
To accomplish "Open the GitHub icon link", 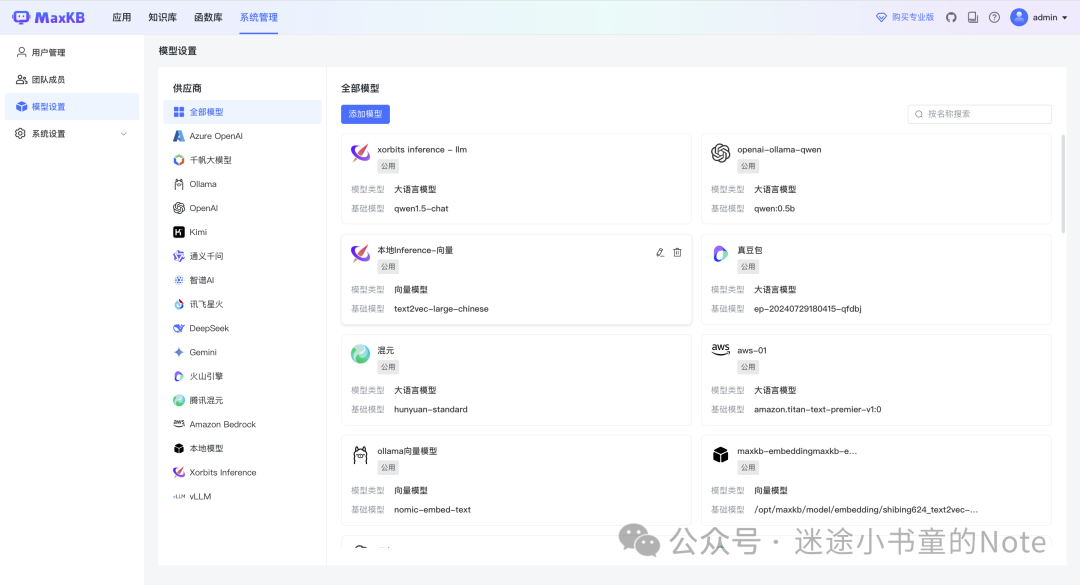I will point(951,17).
